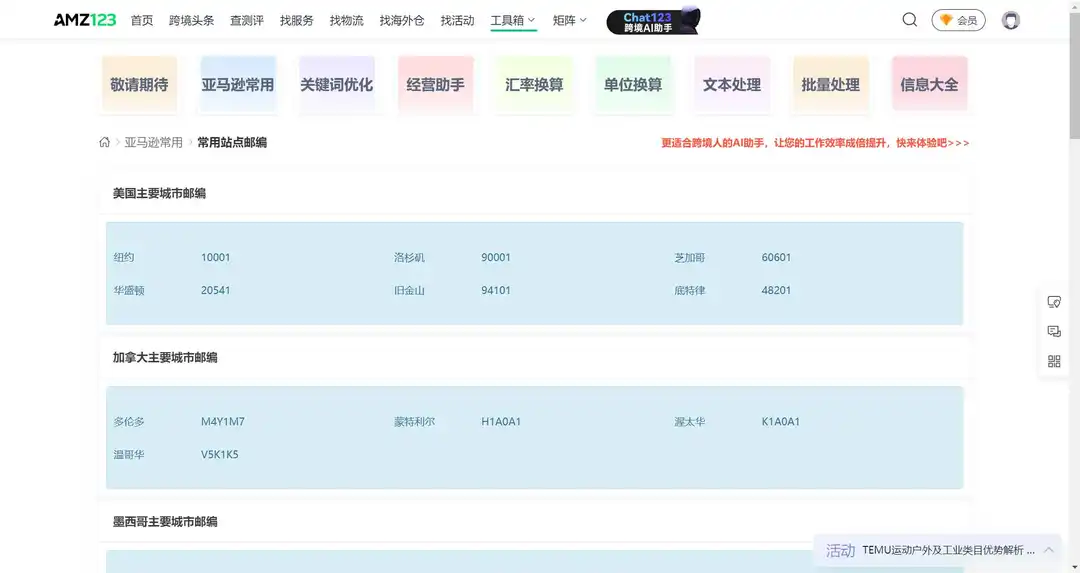Select the 敬请期待 category card
The width and height of the screenshot is (1080, 573).
point(139,84)
